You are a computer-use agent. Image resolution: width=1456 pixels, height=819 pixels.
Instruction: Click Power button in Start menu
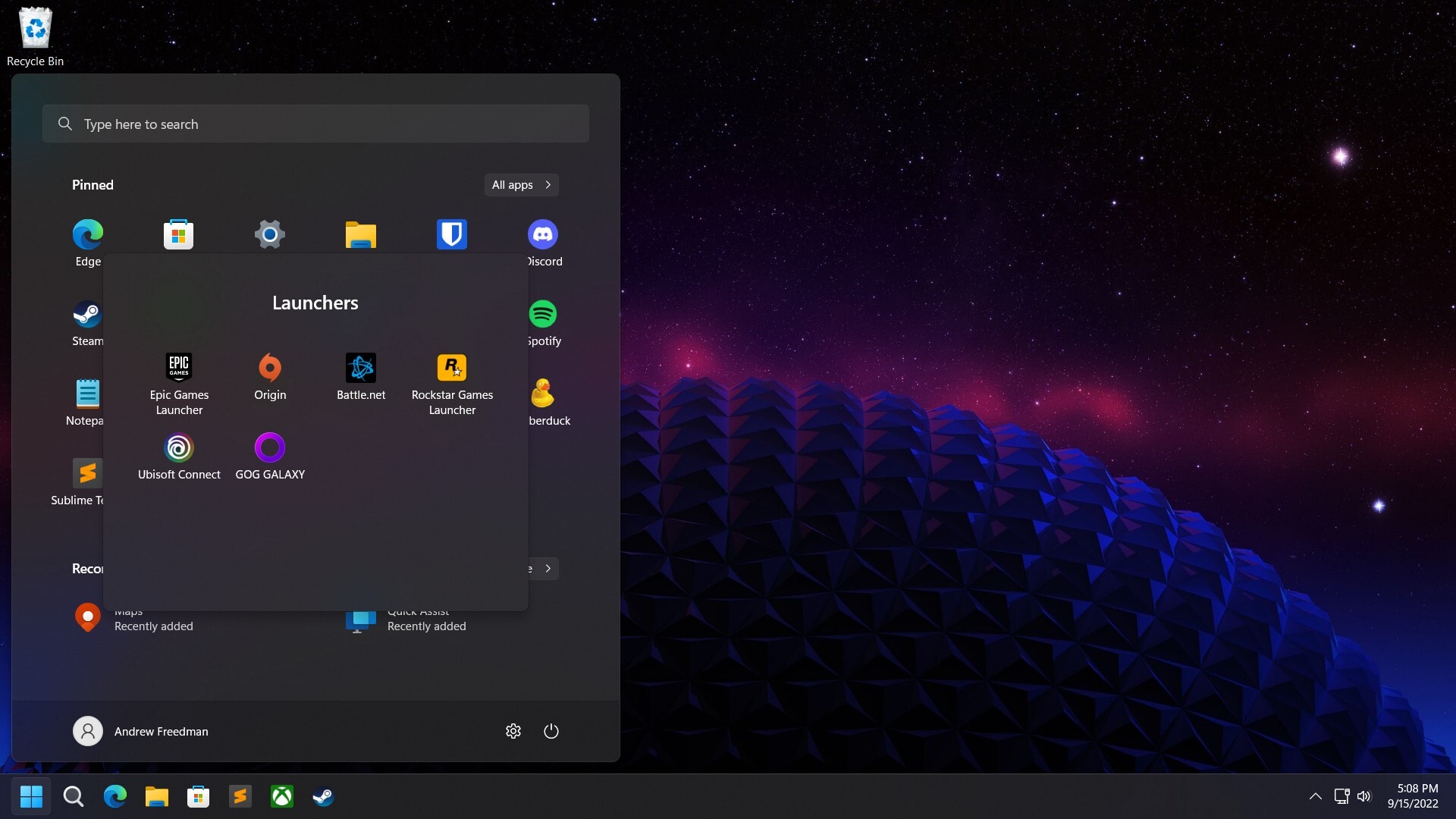[551, 730]
